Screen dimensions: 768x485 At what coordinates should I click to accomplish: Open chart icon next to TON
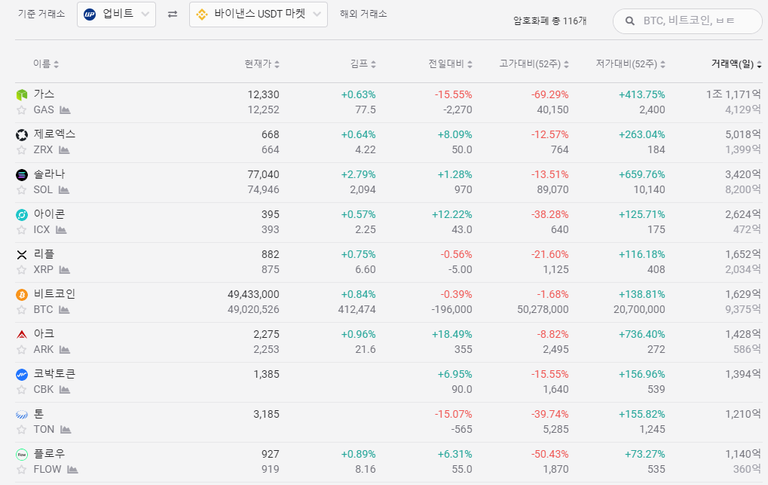tap(66, 430)
